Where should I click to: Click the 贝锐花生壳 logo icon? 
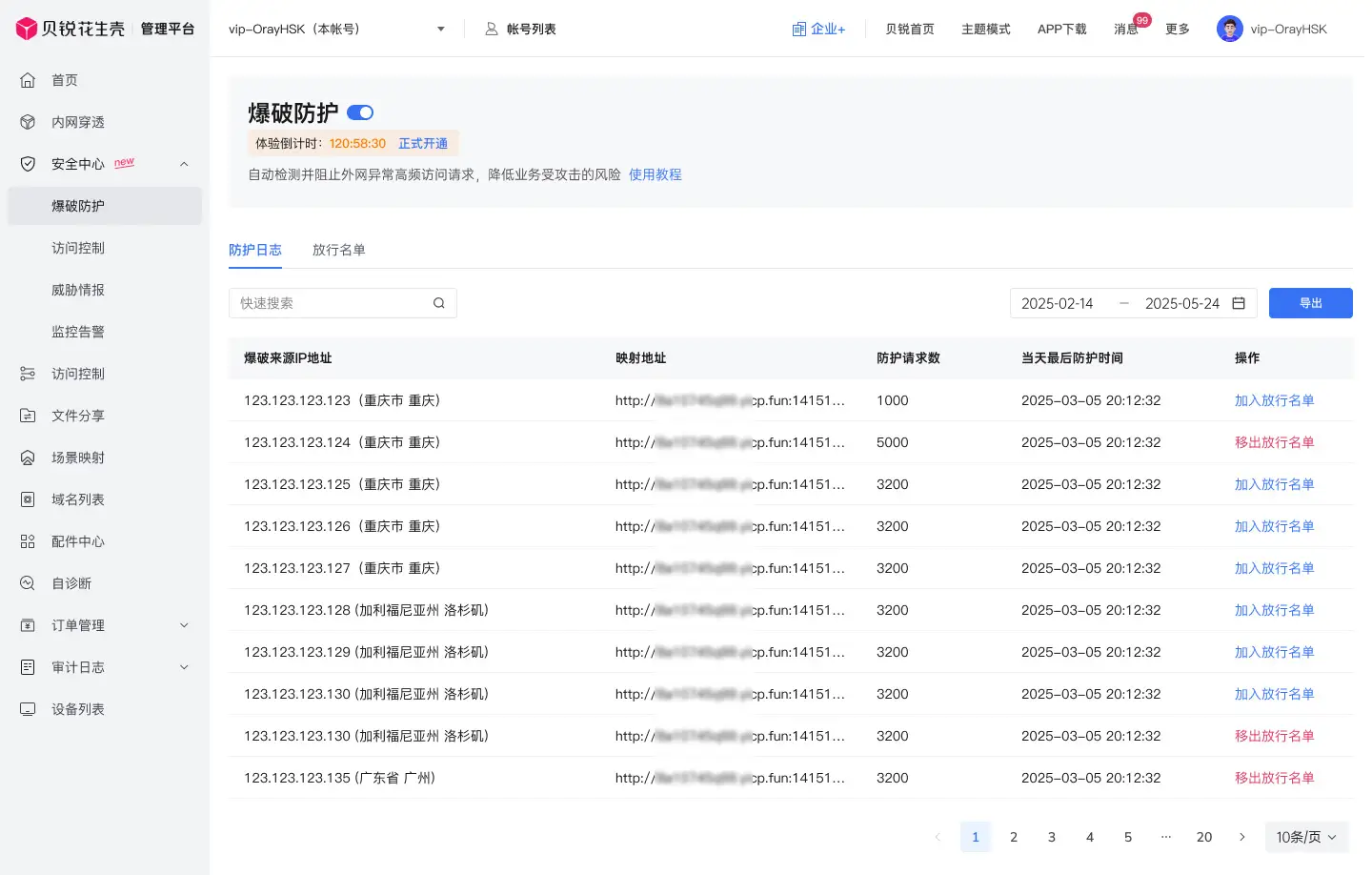[x=27, y=28]
